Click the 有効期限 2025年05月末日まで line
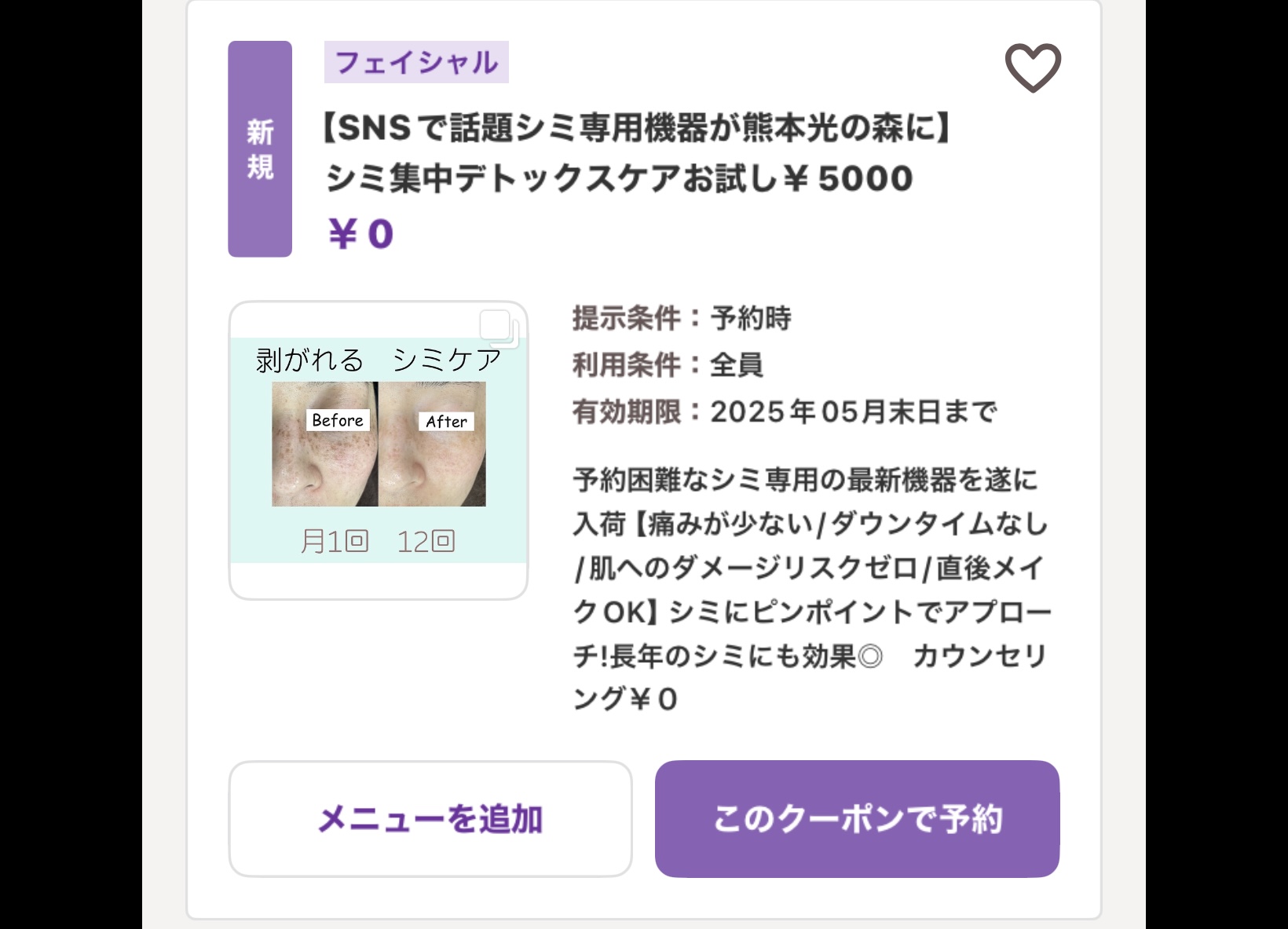The height and width of the screenshot is (929, 1288). (785, 411)
